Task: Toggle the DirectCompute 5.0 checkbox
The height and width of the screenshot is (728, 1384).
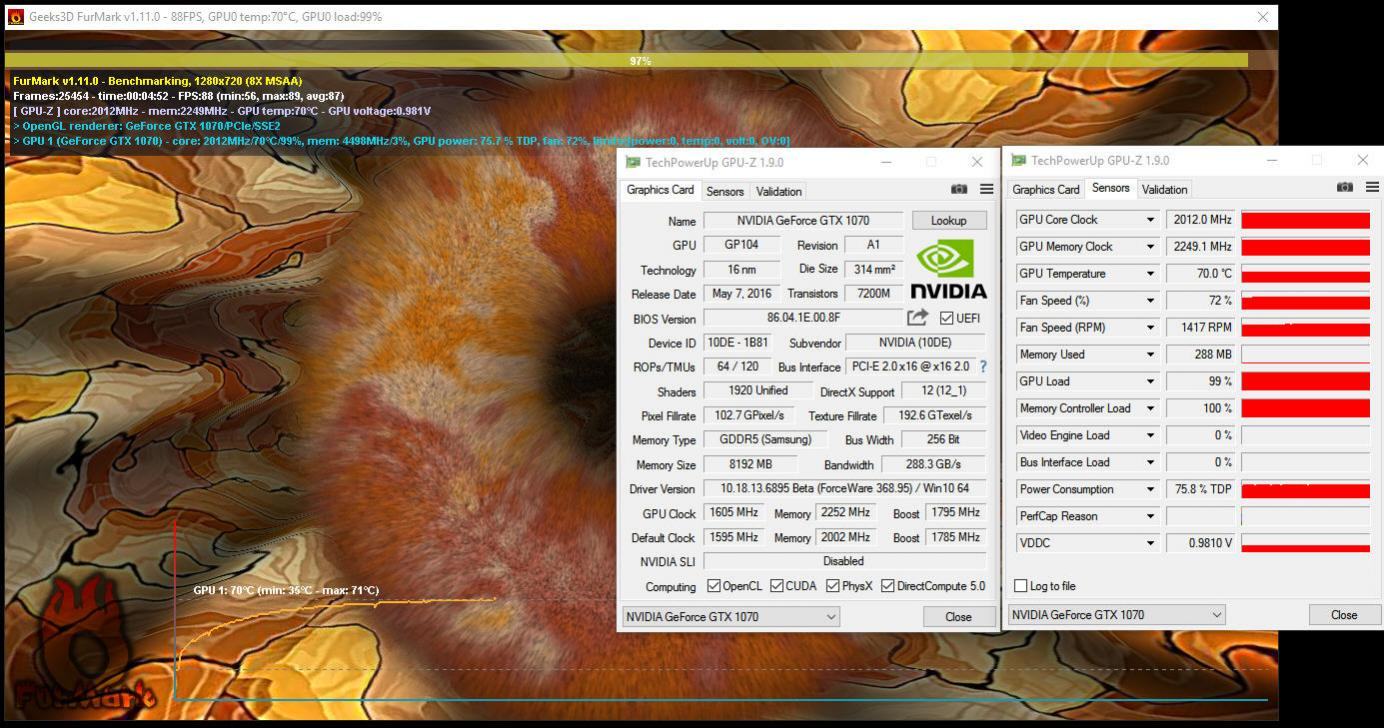Action: coord(887,586)
